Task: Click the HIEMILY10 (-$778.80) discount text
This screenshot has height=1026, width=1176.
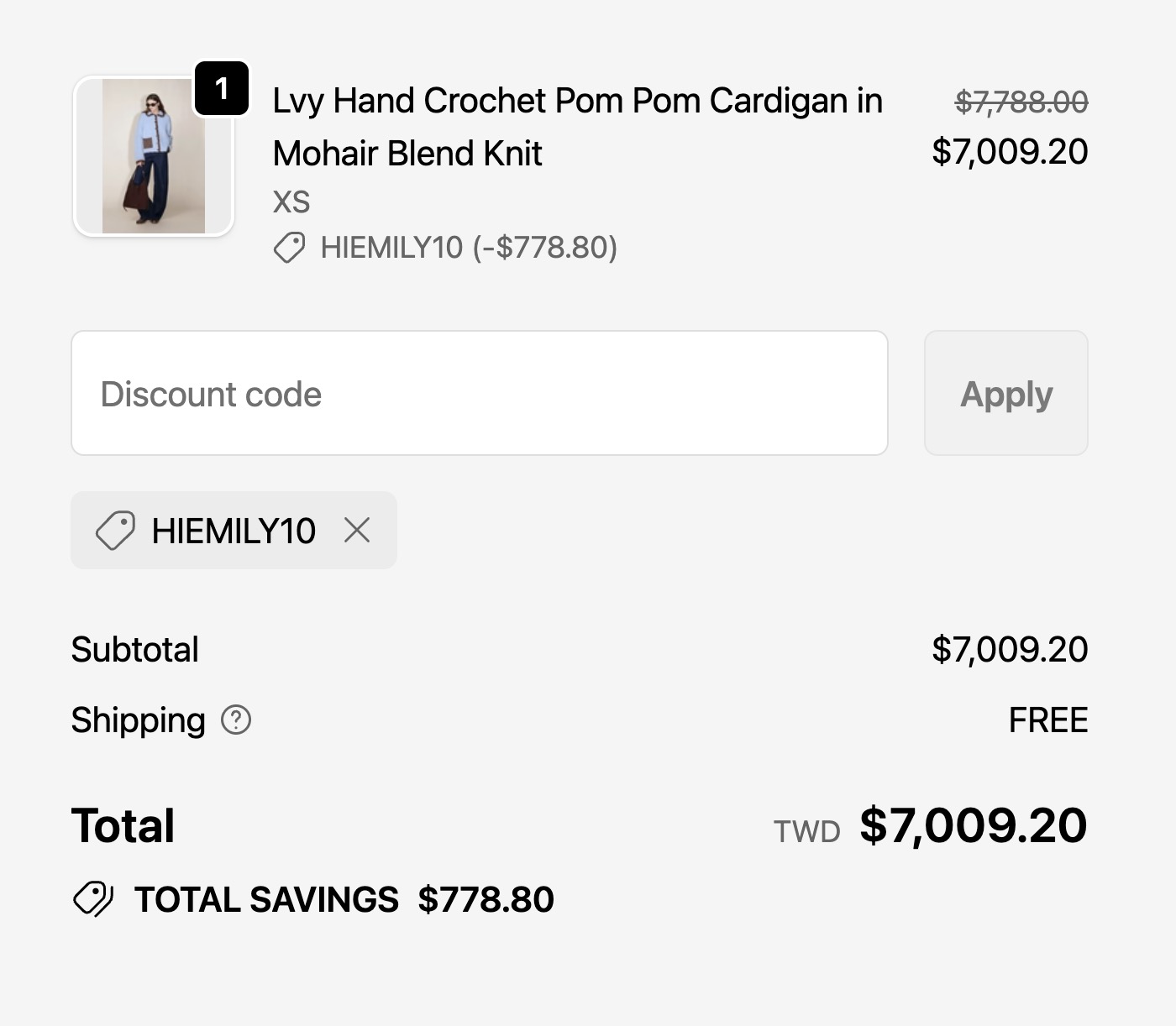Action: tap(469, 248)
